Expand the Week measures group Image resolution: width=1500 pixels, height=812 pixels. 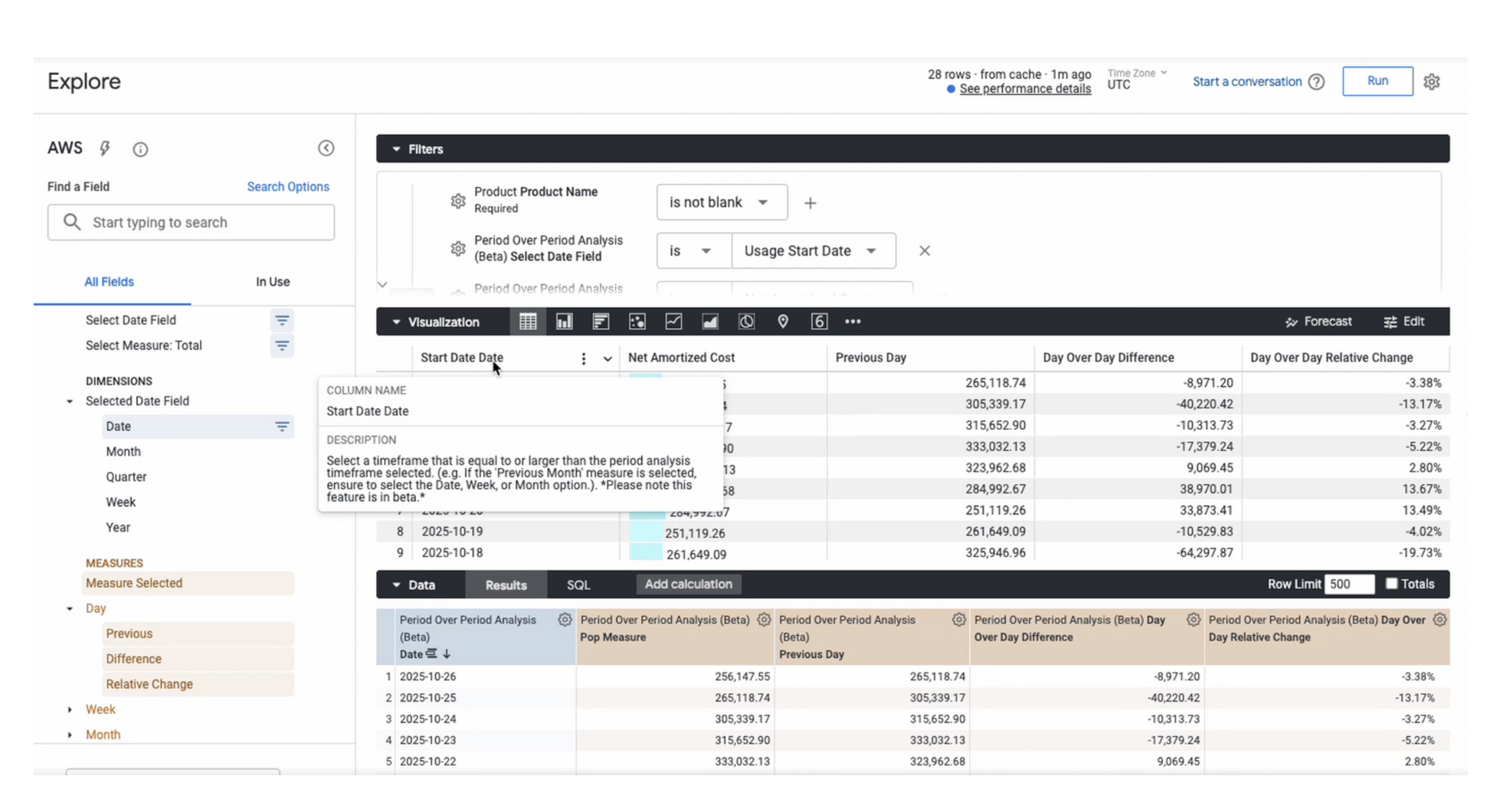[70, 710]
